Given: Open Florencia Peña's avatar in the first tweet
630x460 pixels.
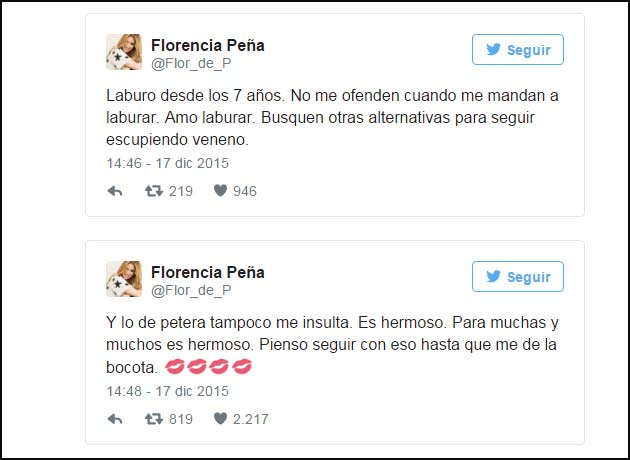Looking at the screenshot, I should coord(124,52).
